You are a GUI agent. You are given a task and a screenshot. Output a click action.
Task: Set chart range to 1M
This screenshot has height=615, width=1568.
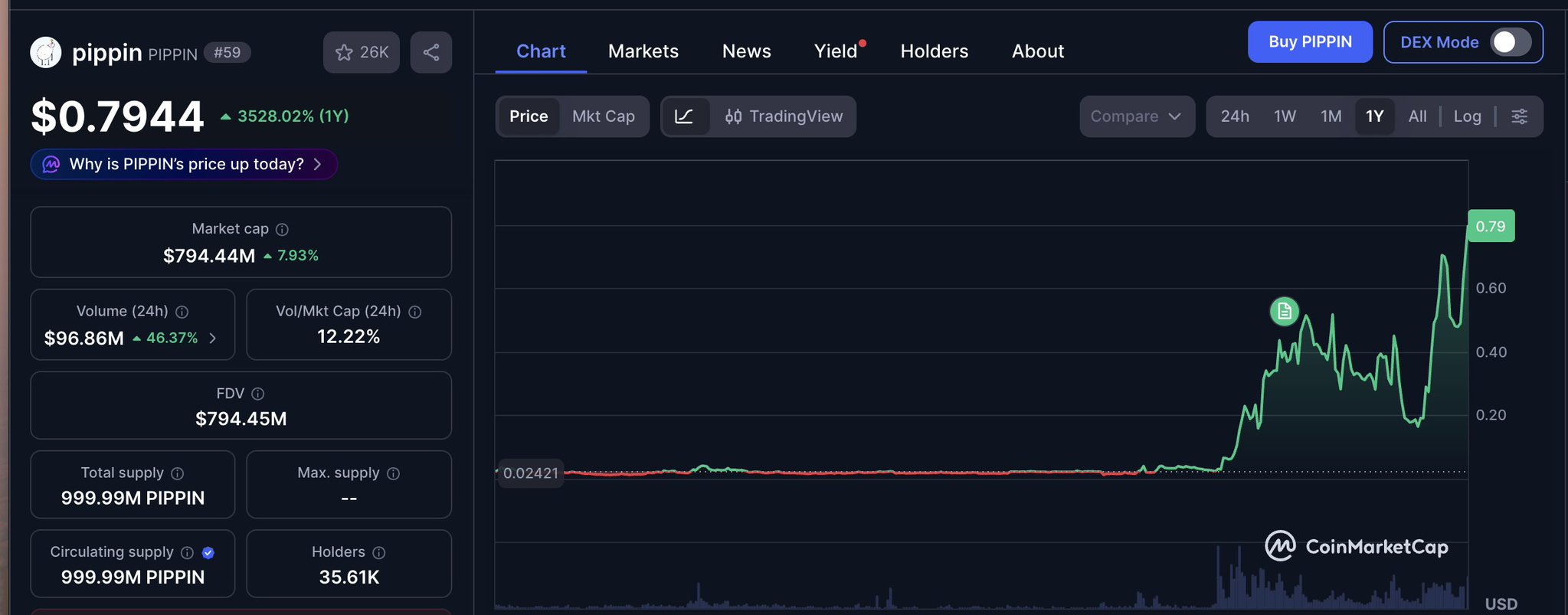pyautogui.click(x=1331, y=116)
